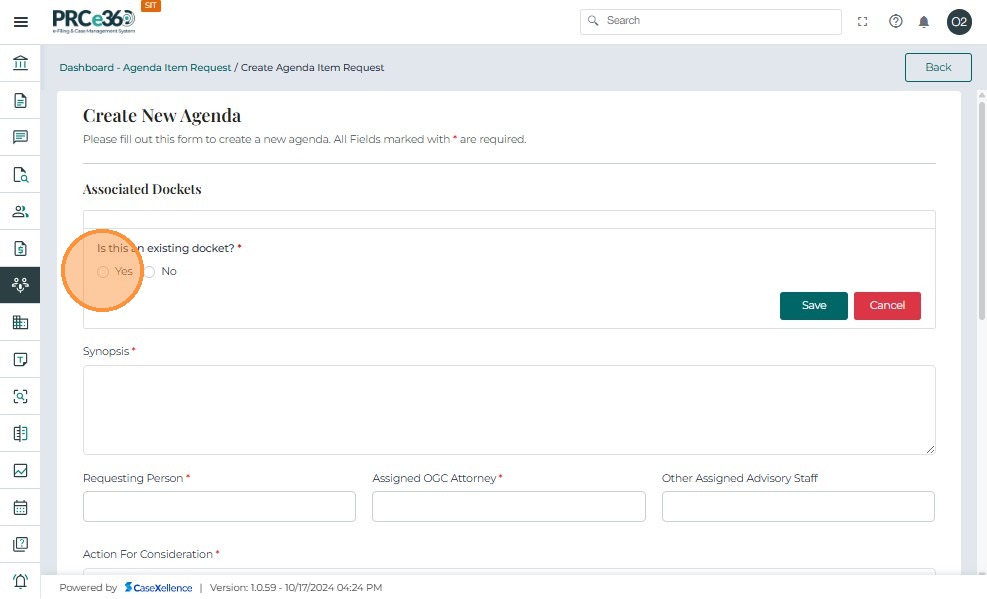Open the help document sidebar icon
987x599 pixels.
pyautogui.click(x=20, y=544)
